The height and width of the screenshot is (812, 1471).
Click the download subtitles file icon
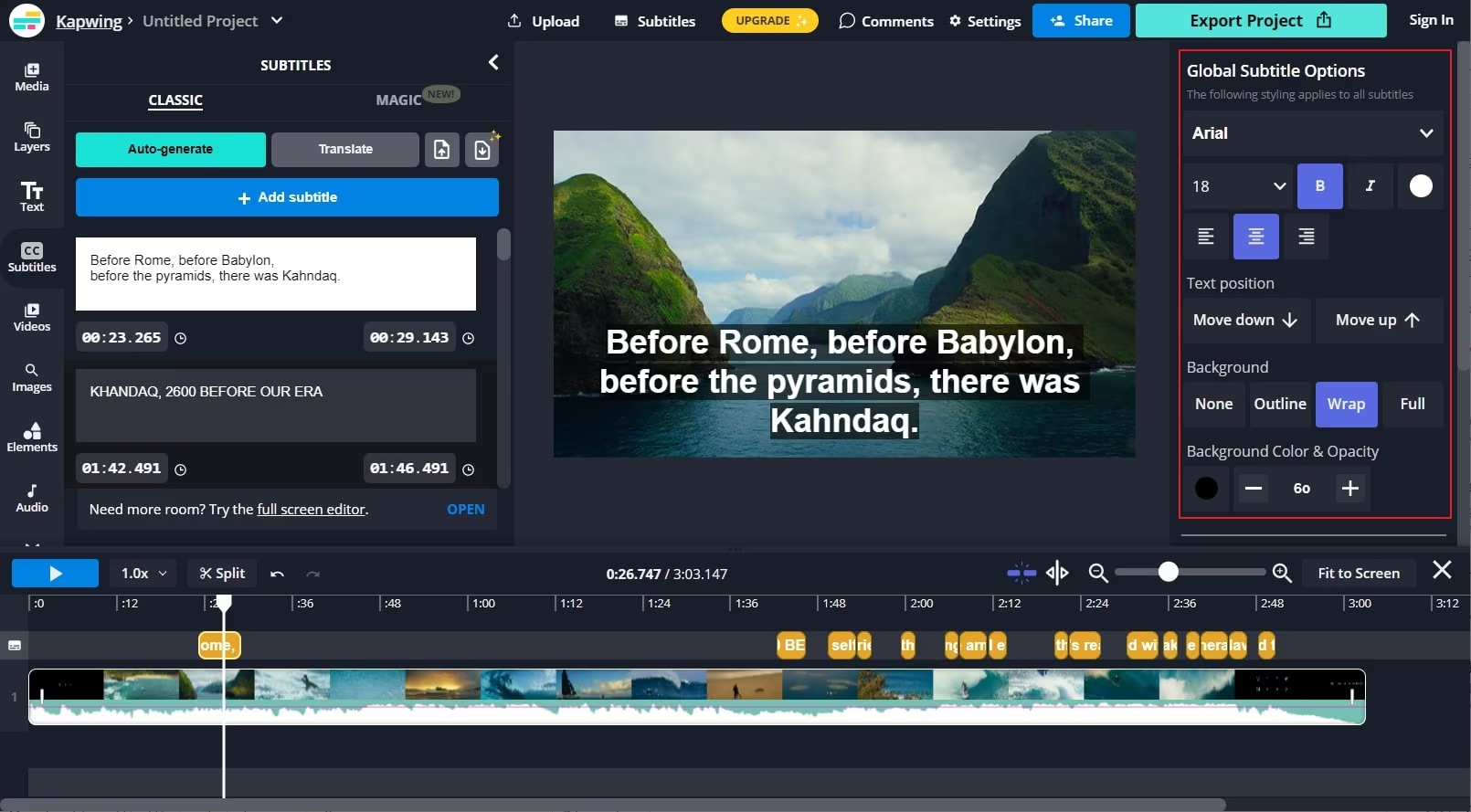point(482,150)
